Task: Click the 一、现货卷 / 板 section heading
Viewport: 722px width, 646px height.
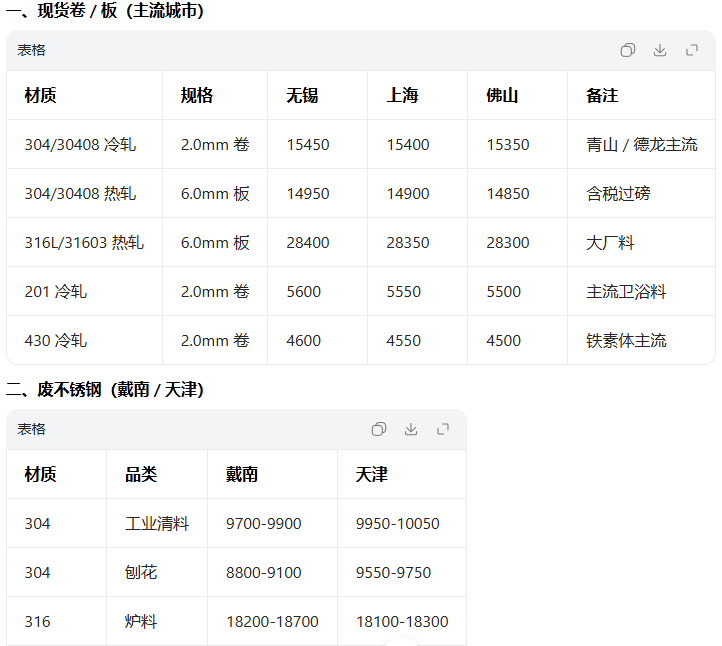Action: [105, 11]
